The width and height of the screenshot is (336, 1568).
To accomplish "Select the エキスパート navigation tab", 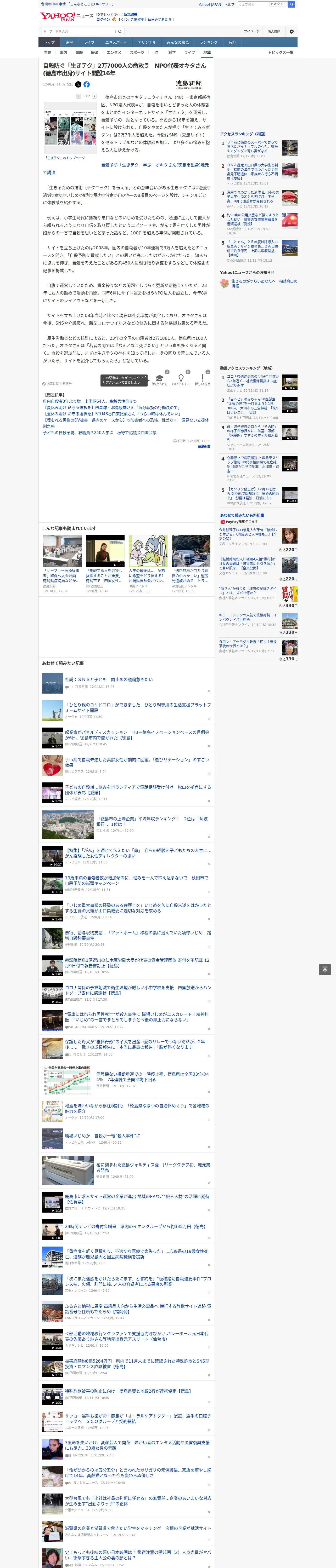I will [116, 43].
